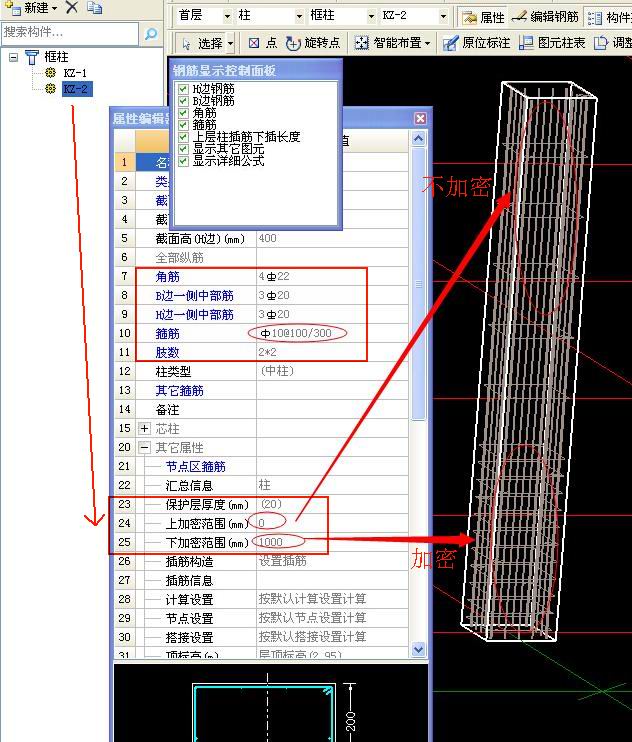
Task: Click the 肢数 value 2*2
Action: point(267,352)
